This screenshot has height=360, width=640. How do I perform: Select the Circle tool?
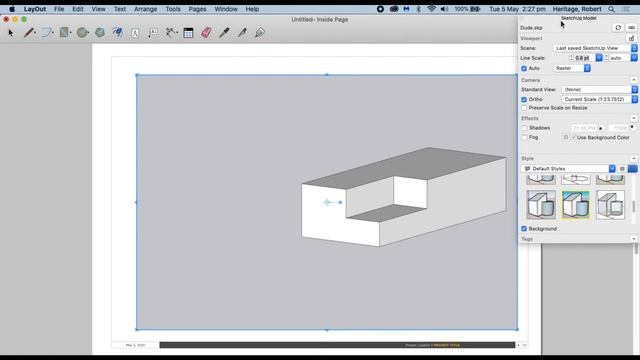pyautogui.click(x=83, y=33)
